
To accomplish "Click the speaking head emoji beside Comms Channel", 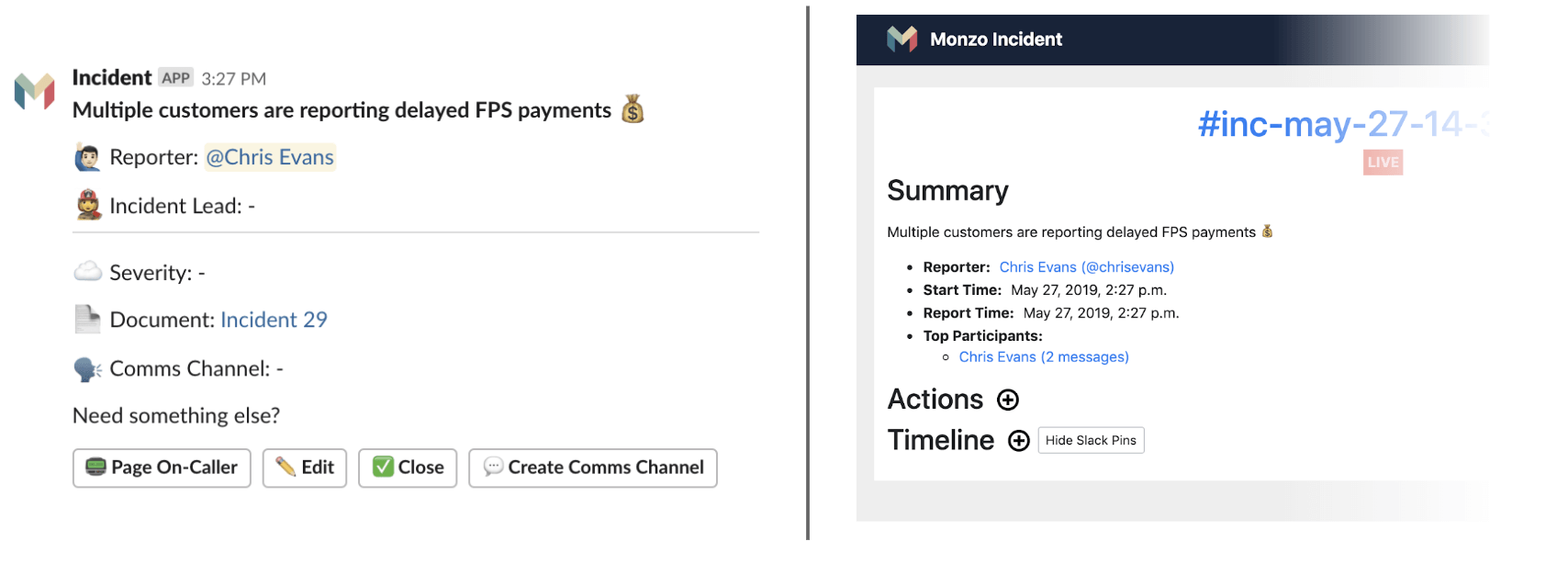I will click(87, 368).
